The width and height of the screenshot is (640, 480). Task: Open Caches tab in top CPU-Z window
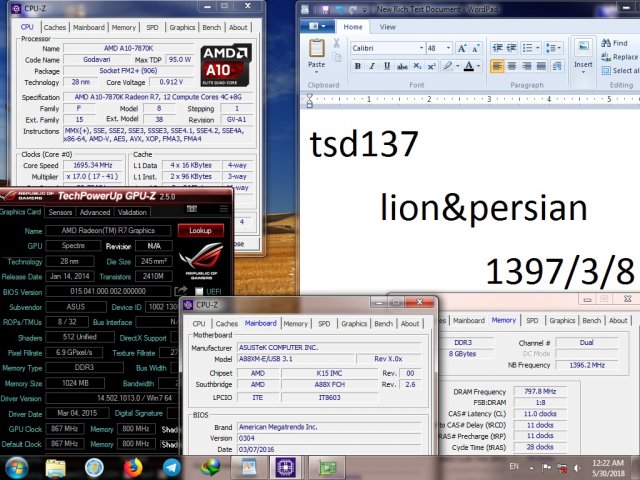[x=55, y=27]
